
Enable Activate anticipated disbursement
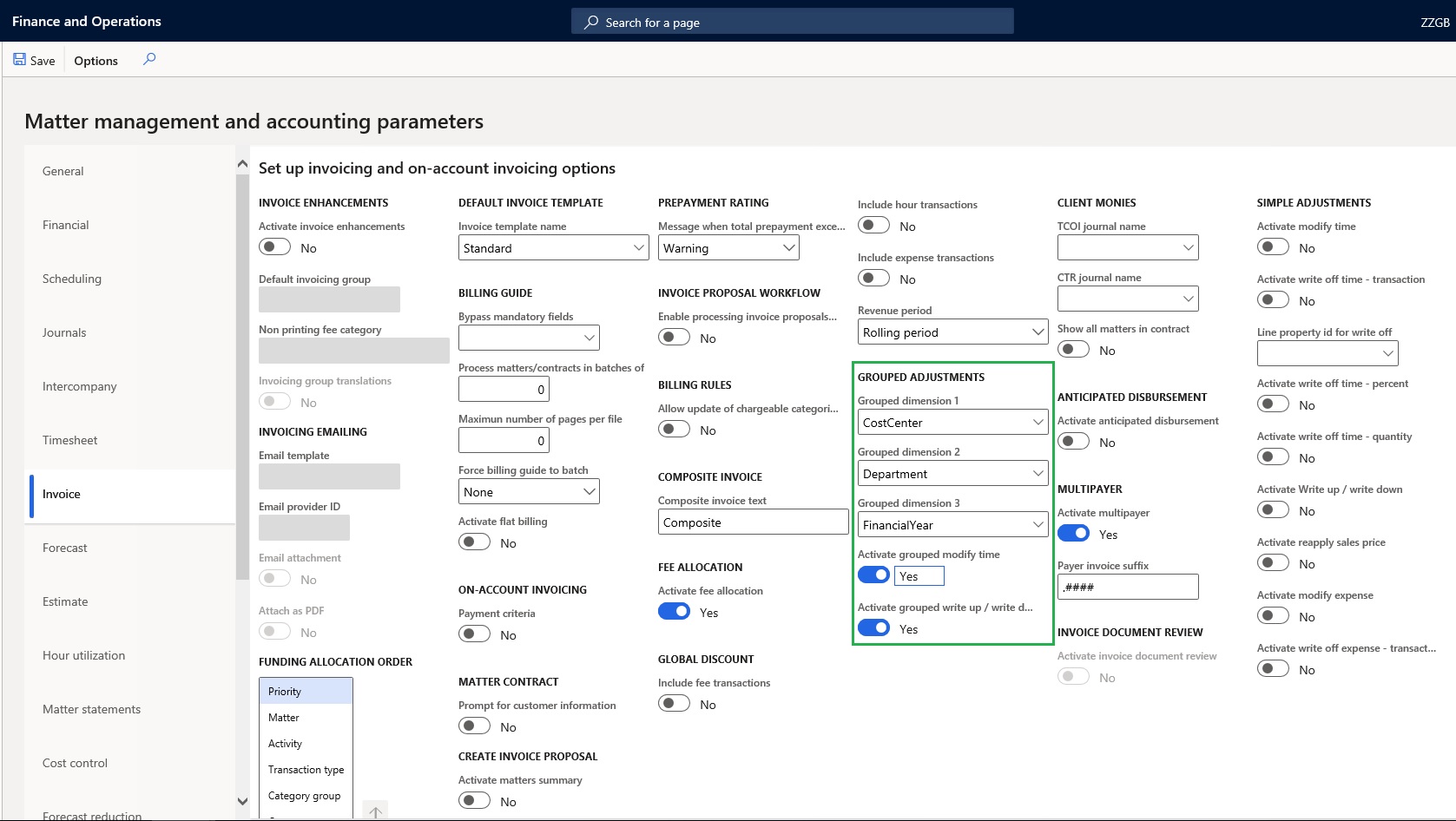(1073, 442)
